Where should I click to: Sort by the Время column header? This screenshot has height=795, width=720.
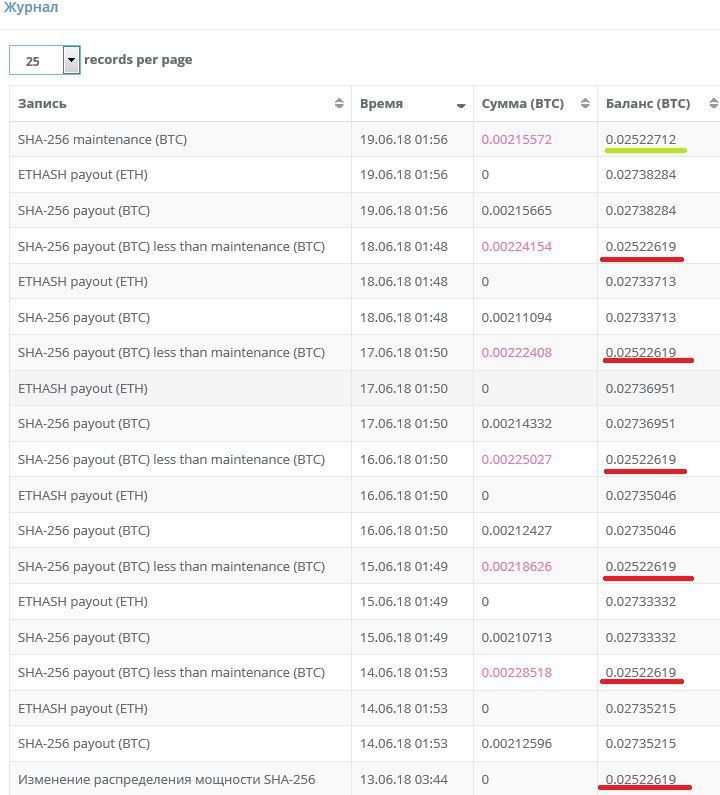tap(412, 103)
